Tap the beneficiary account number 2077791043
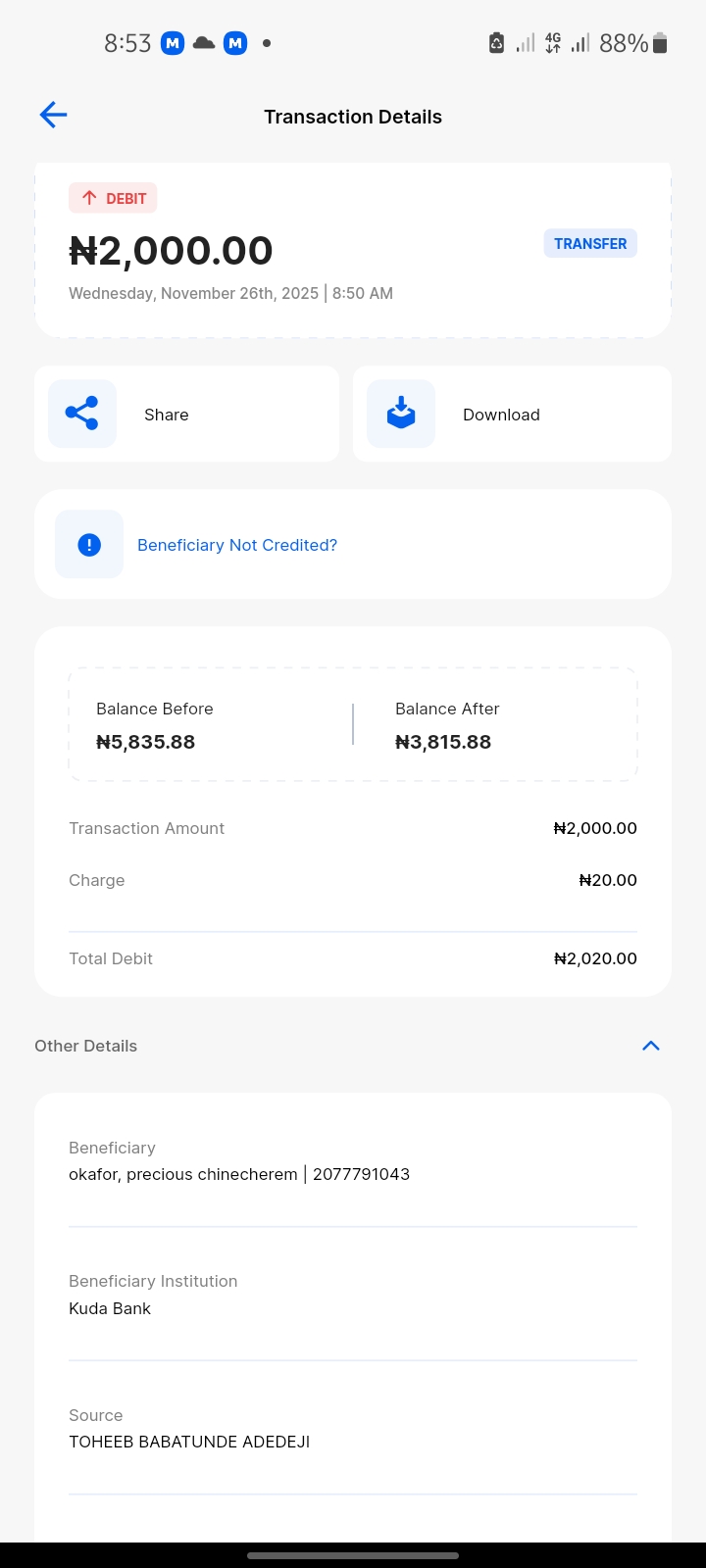The width and height of the screenshot is (706, 1568). [x=361, y=1174]
